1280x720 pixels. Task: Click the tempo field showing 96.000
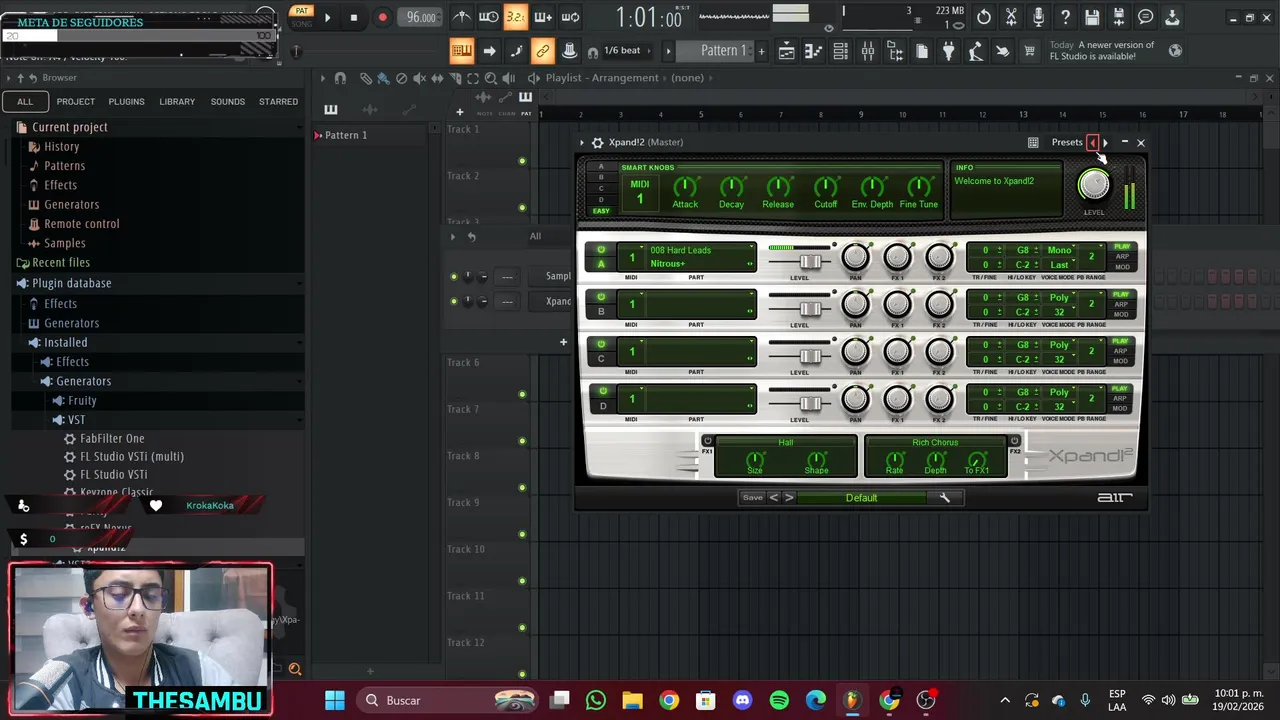pos(421,17)
